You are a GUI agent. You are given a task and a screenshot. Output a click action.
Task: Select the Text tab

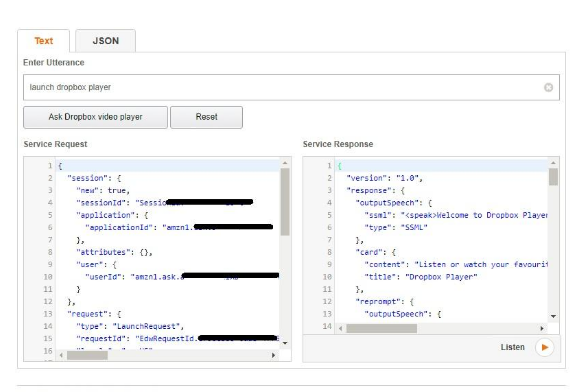click(43, 41)
